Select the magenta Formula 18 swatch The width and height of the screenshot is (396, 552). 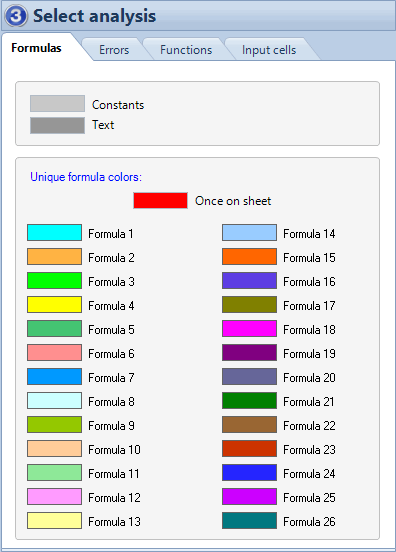click(x=249, y=328)
